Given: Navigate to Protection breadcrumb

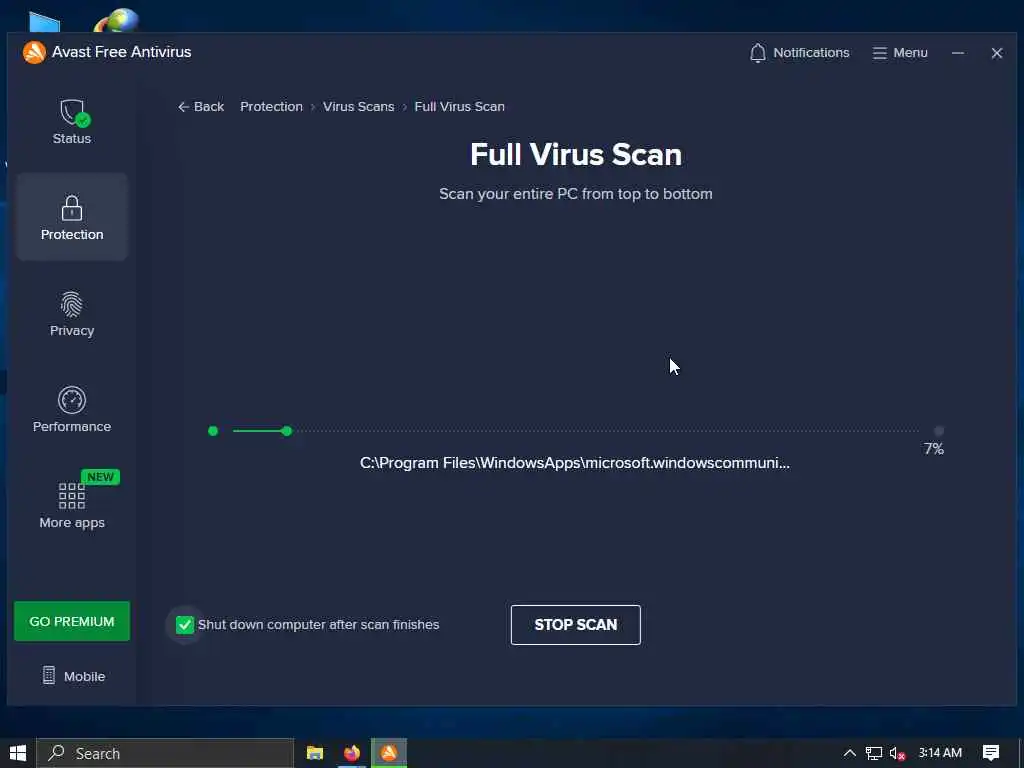Looking at the screenshot, I should point(271,106).
